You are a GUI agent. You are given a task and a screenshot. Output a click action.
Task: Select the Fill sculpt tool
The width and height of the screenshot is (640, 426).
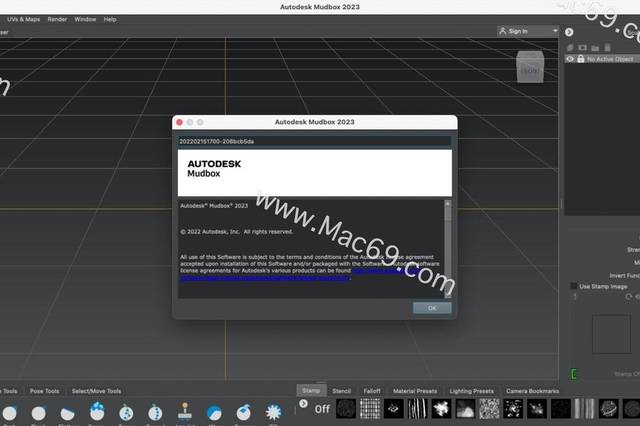click(x=273, y=412)
